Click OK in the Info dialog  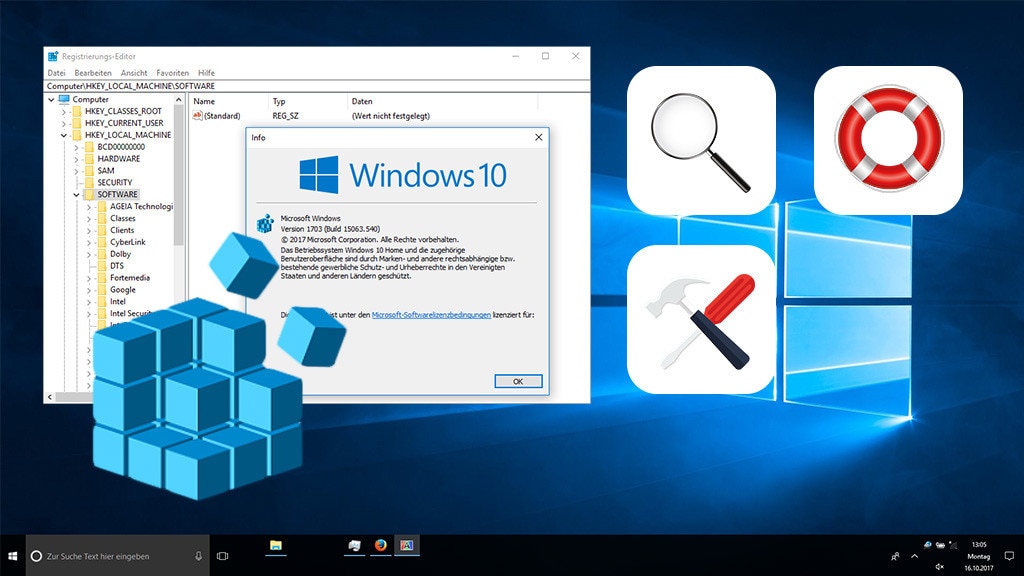click(518, 381)
